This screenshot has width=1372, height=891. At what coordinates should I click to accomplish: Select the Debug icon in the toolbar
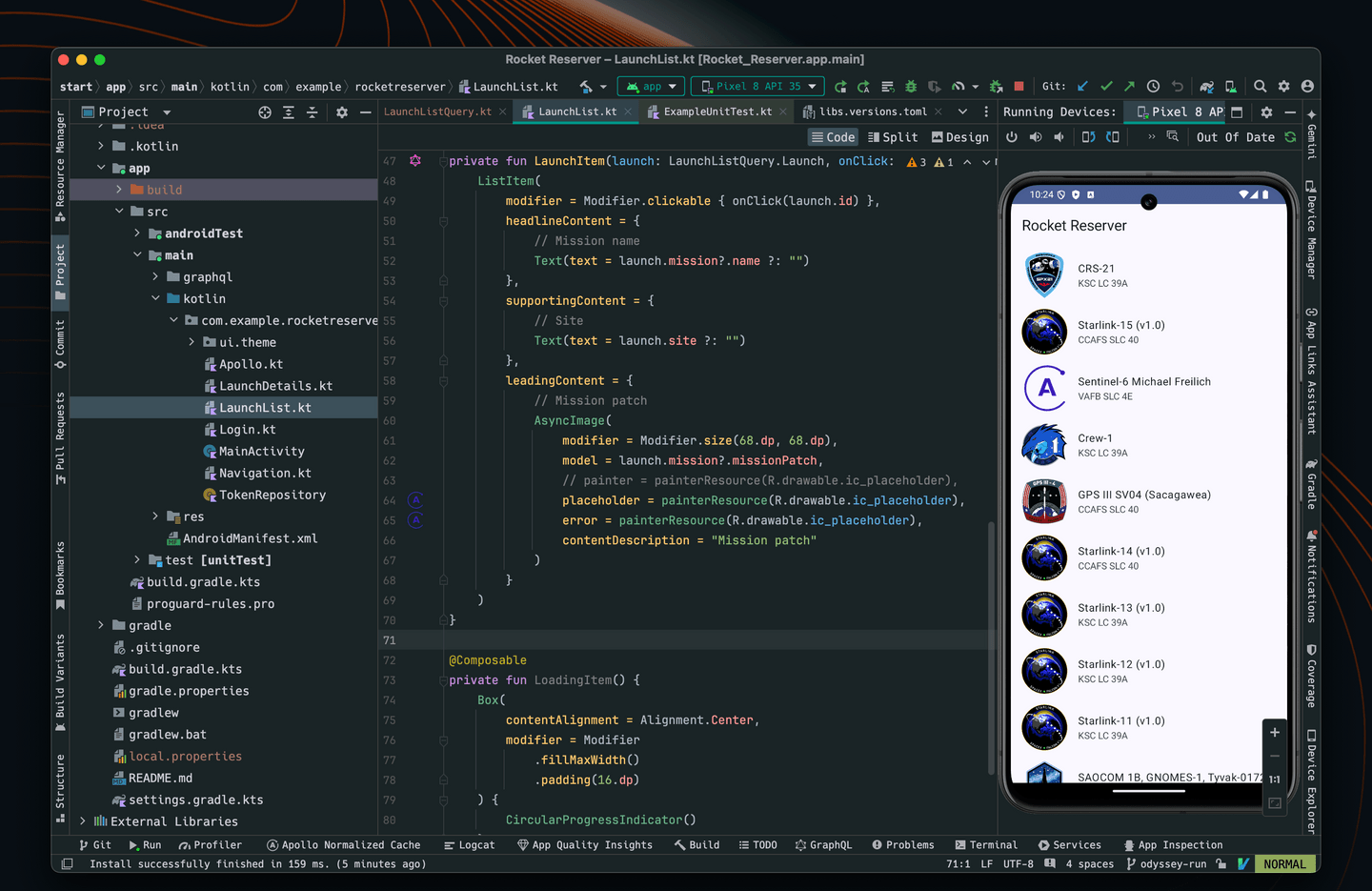[x=911, y=86]
